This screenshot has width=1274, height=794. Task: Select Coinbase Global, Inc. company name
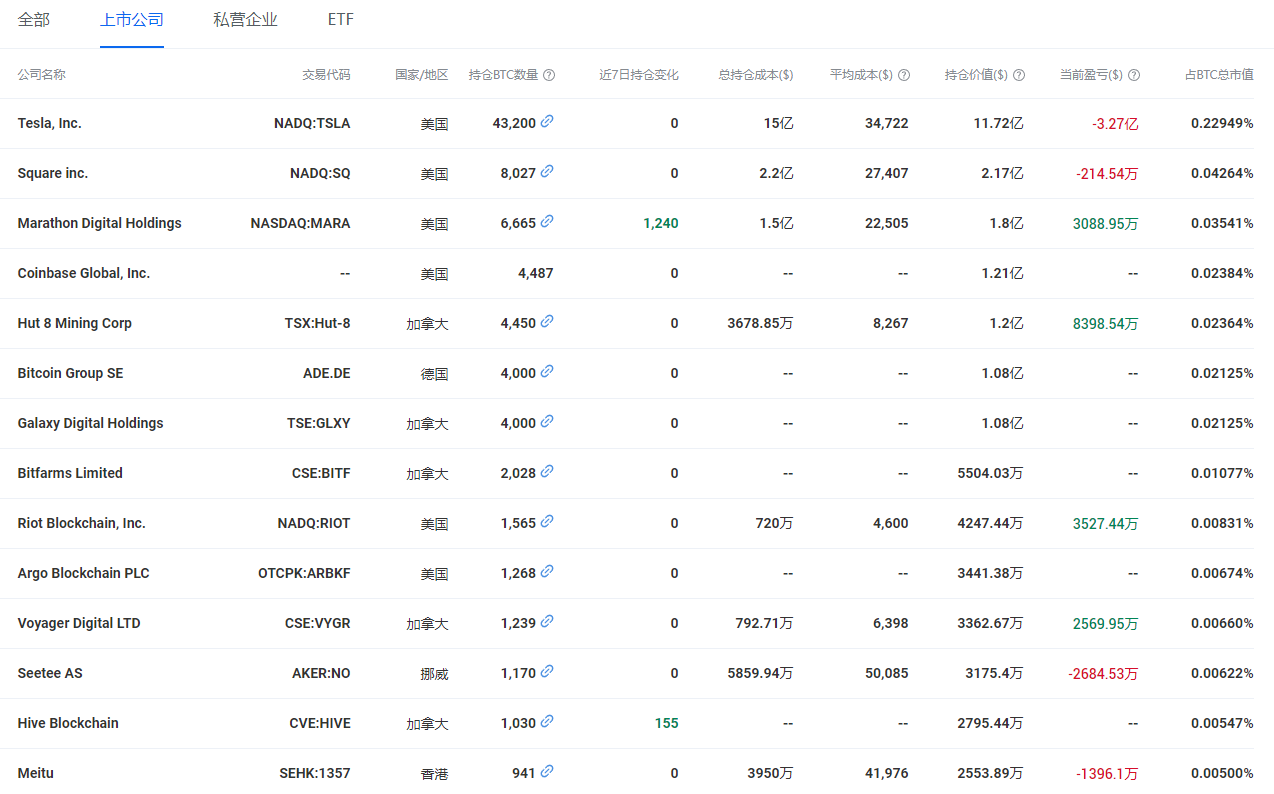(x=84, y=273)
